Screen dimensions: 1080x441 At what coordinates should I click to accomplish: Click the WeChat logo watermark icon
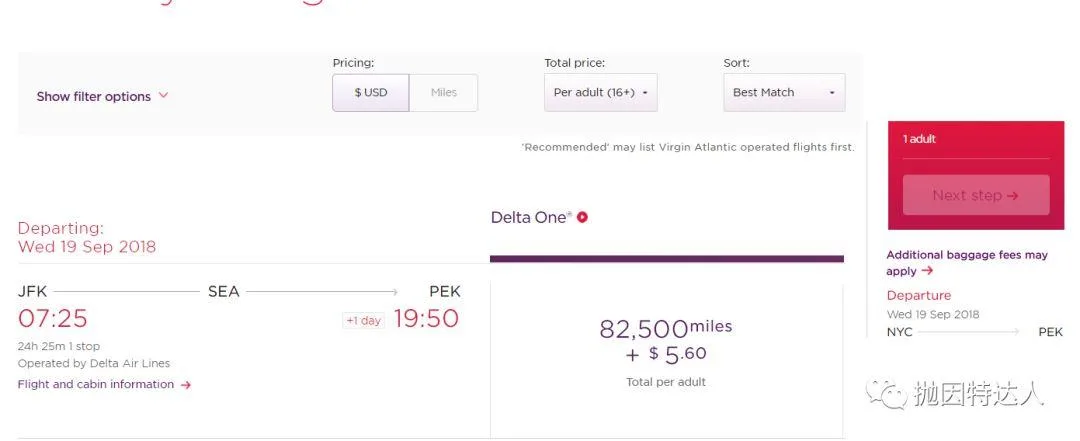(886, 393)
